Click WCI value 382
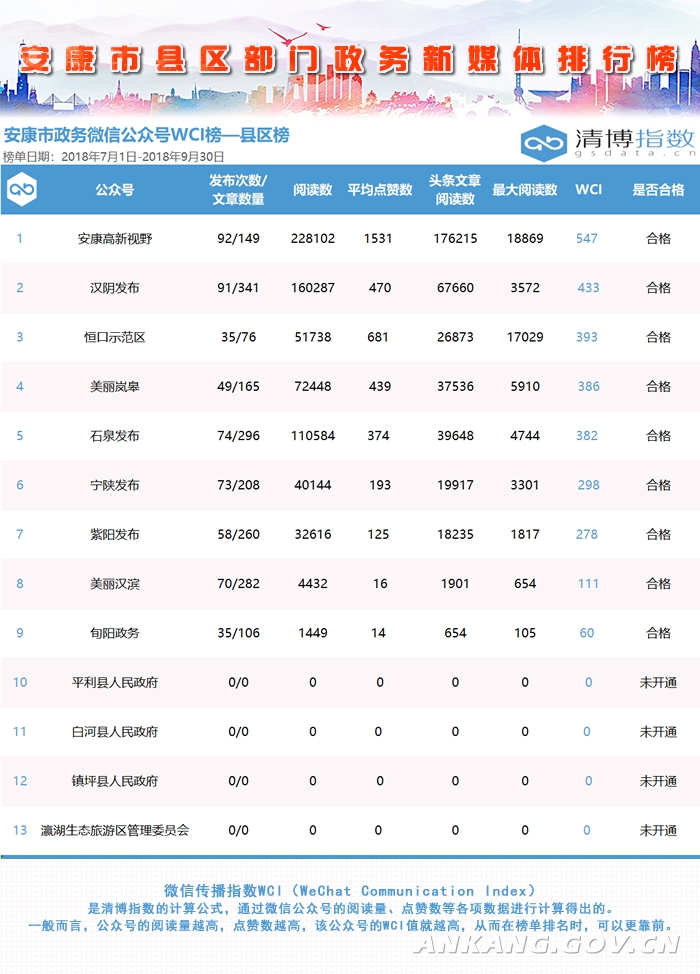 pyautogui.click(x=587, y=435)
